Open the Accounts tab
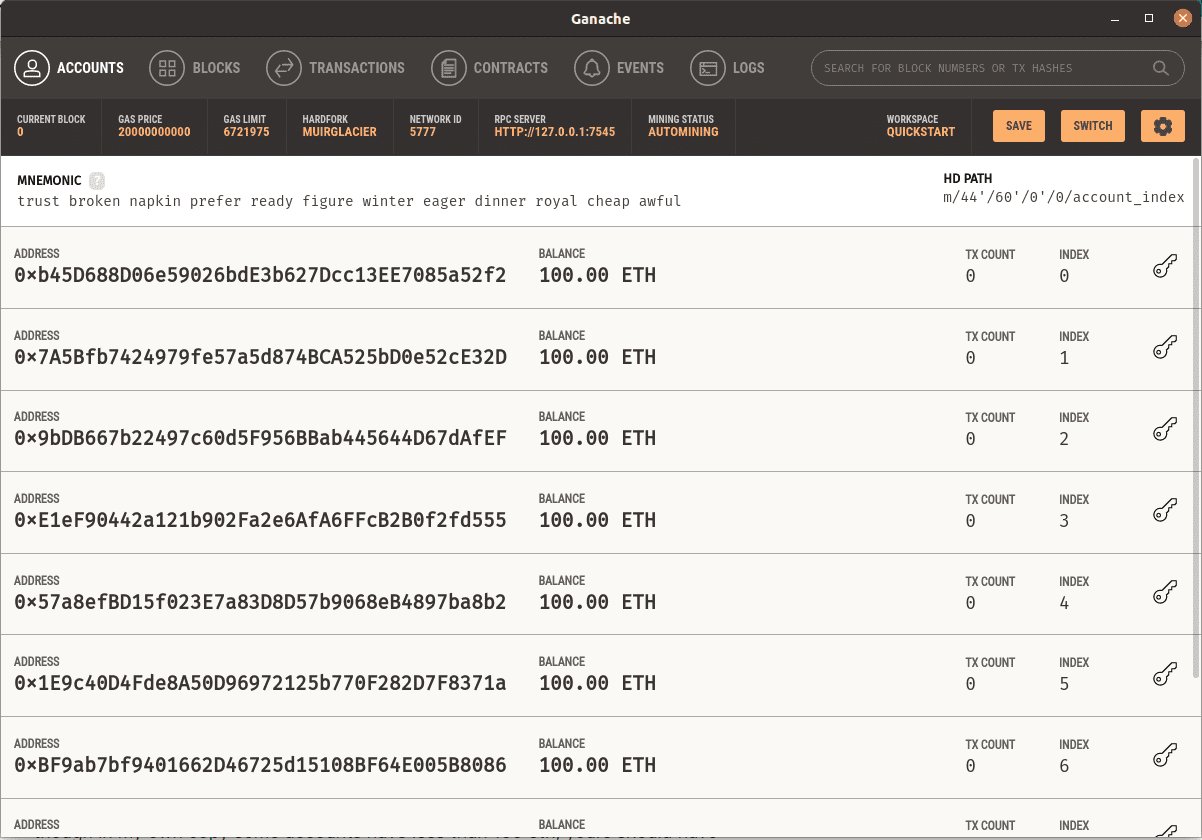Viewport: 1202px width, 840px height. [x=70, y=68]
